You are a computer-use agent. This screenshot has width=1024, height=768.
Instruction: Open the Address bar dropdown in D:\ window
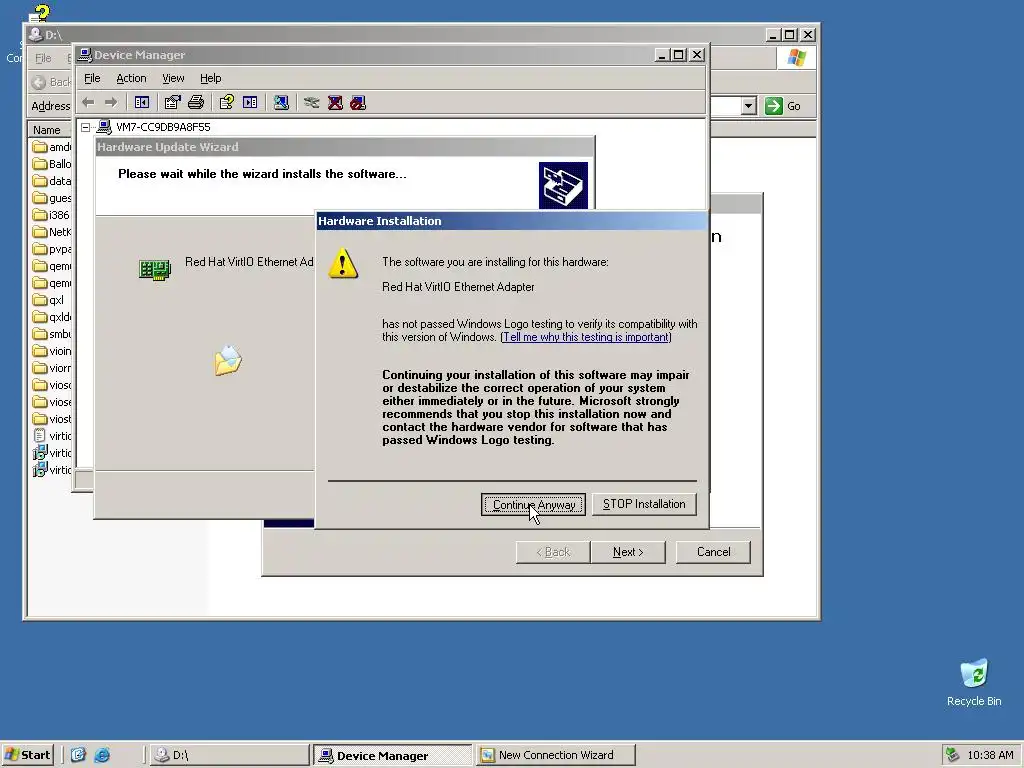pyautogui.click(x=748, y=106)
